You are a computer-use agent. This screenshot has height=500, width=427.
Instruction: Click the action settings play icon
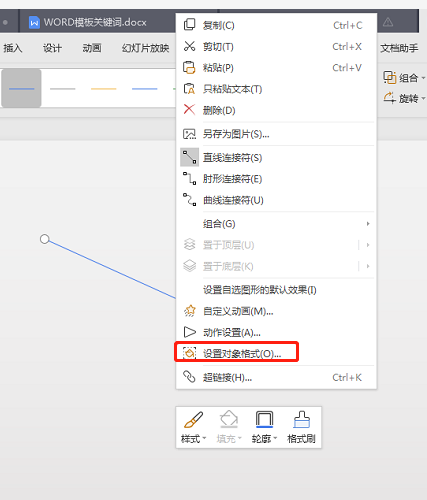(189, 332)
